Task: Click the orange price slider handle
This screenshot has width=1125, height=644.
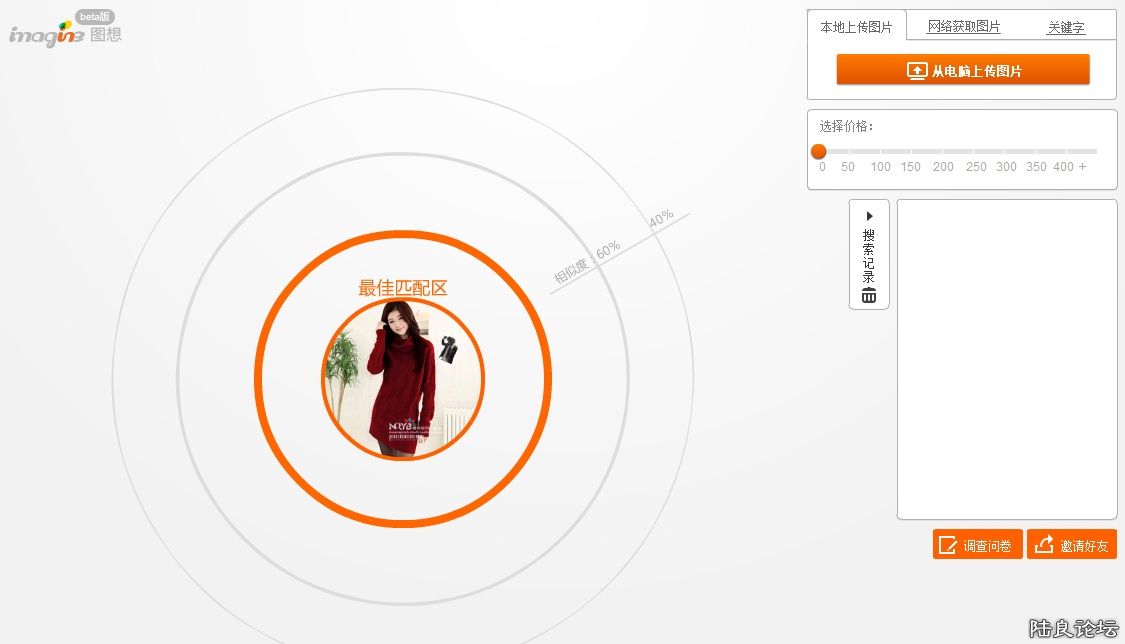Action: pyautogui.click(x=818, y=151)
